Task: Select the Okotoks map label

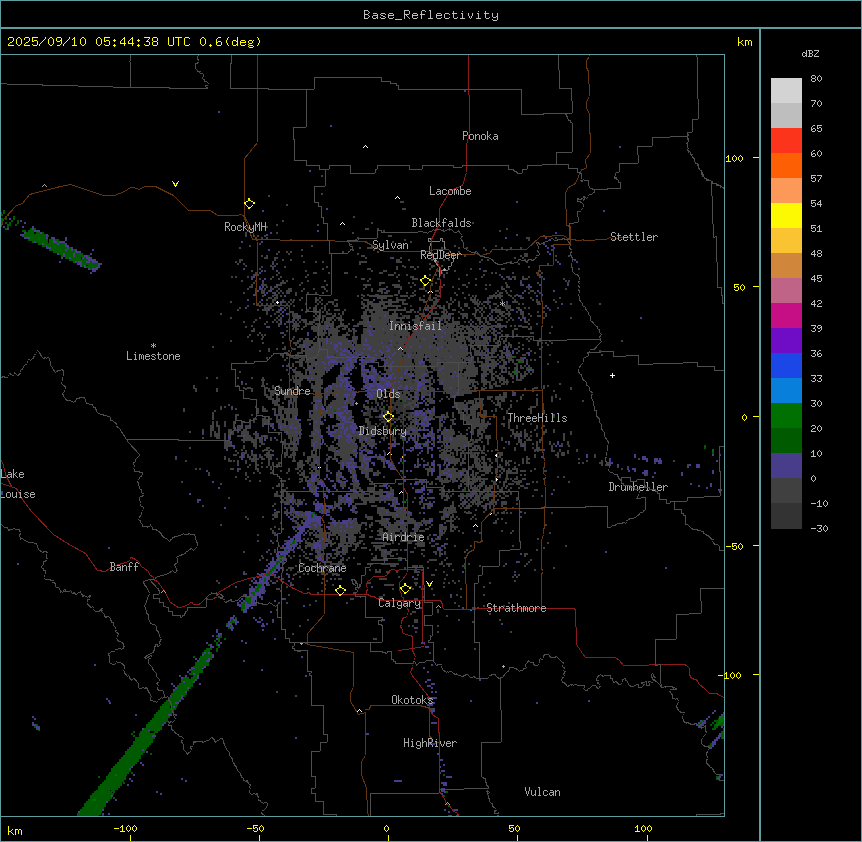Action: pos(412,700)
